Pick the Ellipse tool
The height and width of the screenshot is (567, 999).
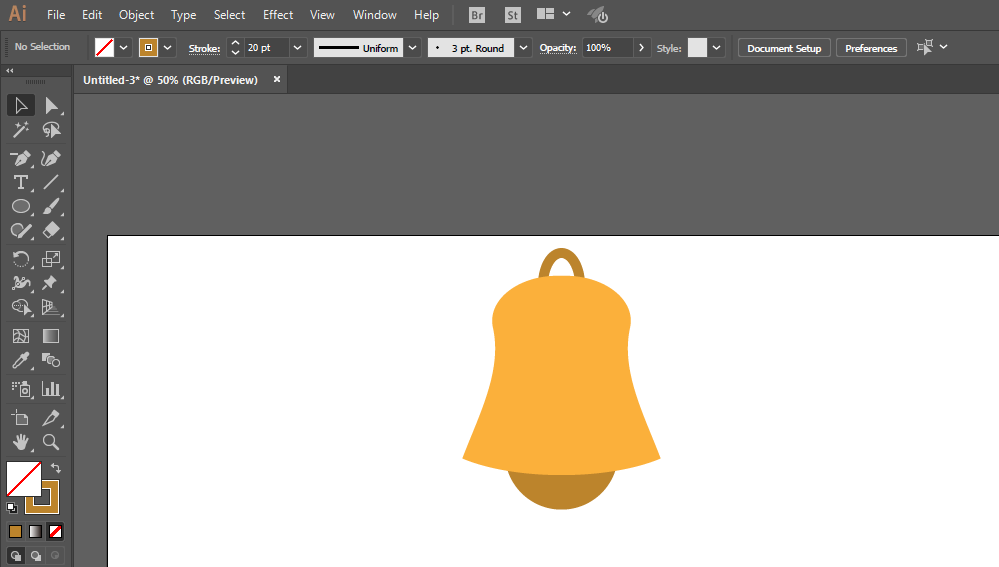[20, 206]
